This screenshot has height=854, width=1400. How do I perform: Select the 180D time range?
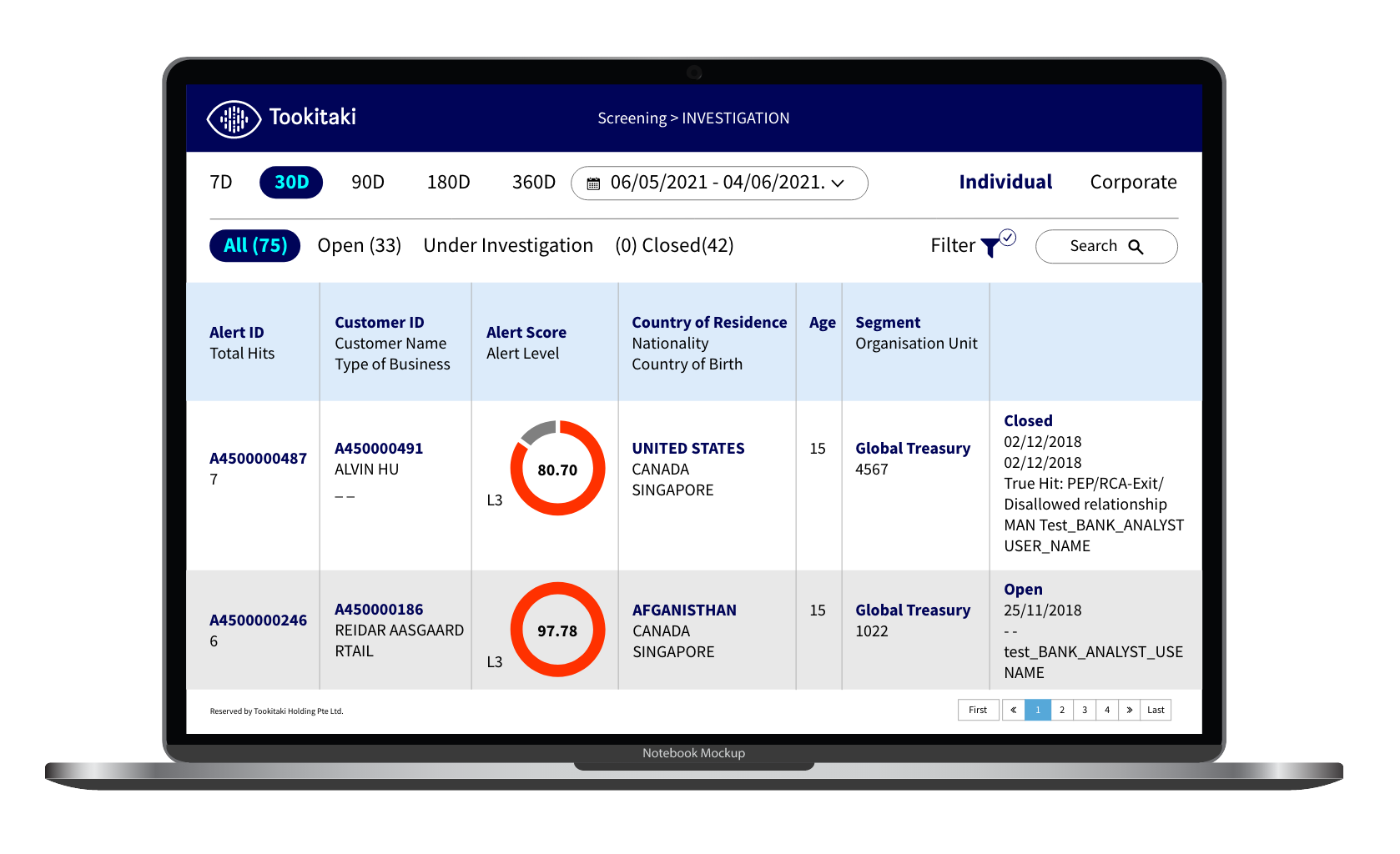click(x=449, y=182)
